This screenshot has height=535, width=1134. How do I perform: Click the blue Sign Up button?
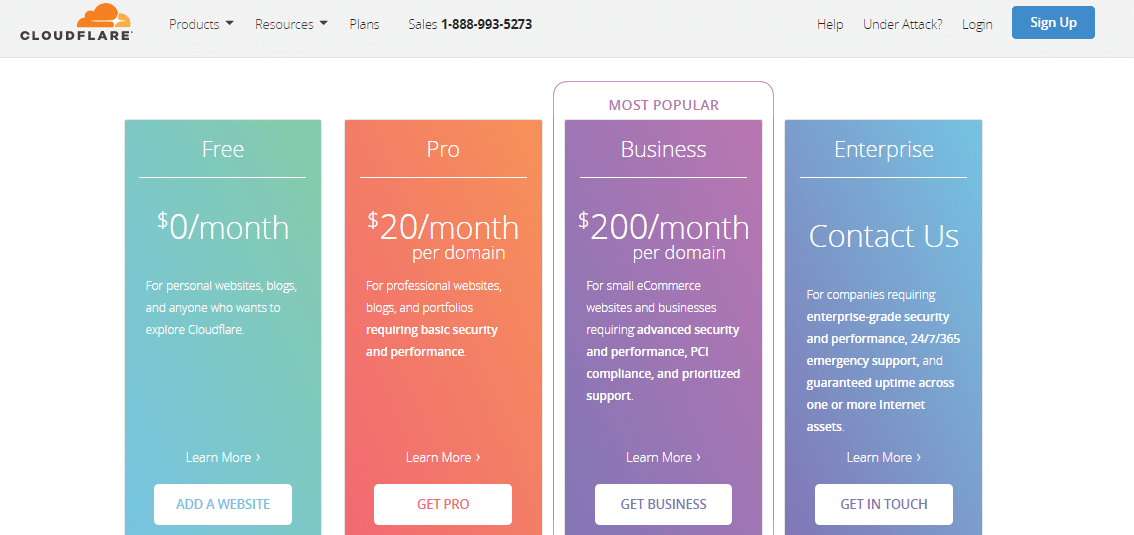[1053, 22]
